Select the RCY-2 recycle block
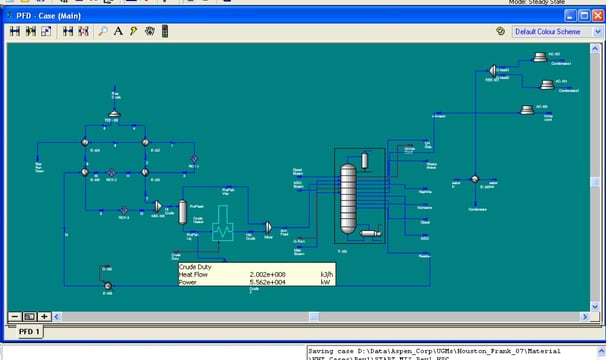606x360 pixels. pyautogui.click(x=111, y=172)
